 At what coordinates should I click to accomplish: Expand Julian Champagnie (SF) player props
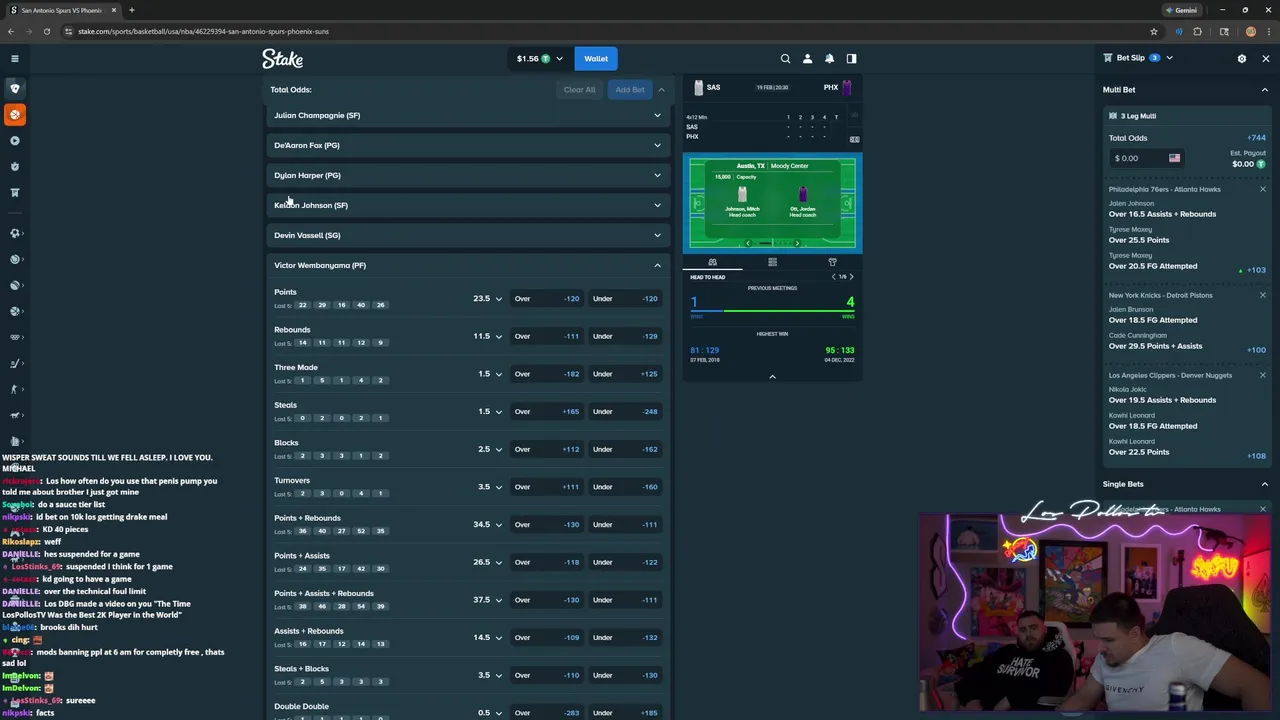point(468,115)
